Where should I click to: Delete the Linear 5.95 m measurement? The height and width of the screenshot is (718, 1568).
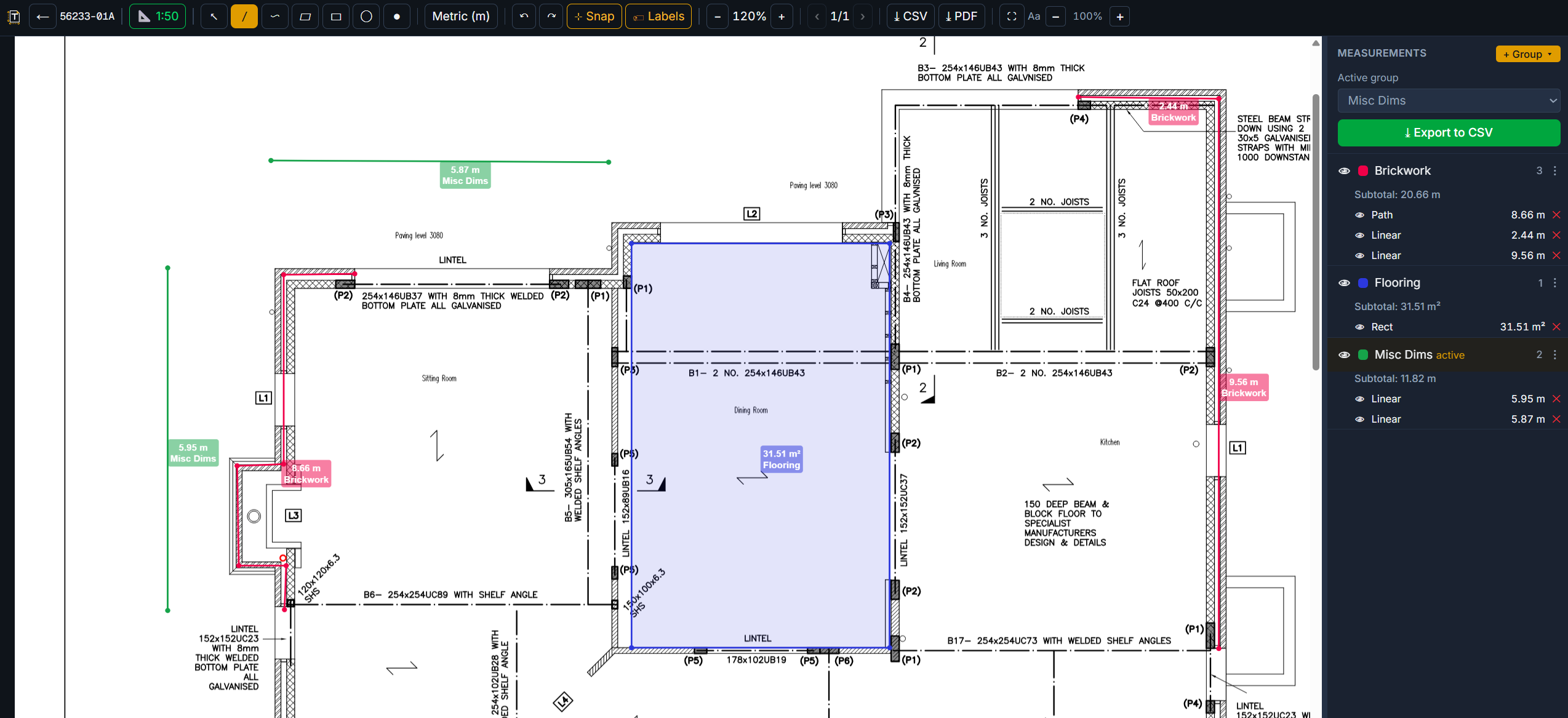click(x=1556, y=399)
